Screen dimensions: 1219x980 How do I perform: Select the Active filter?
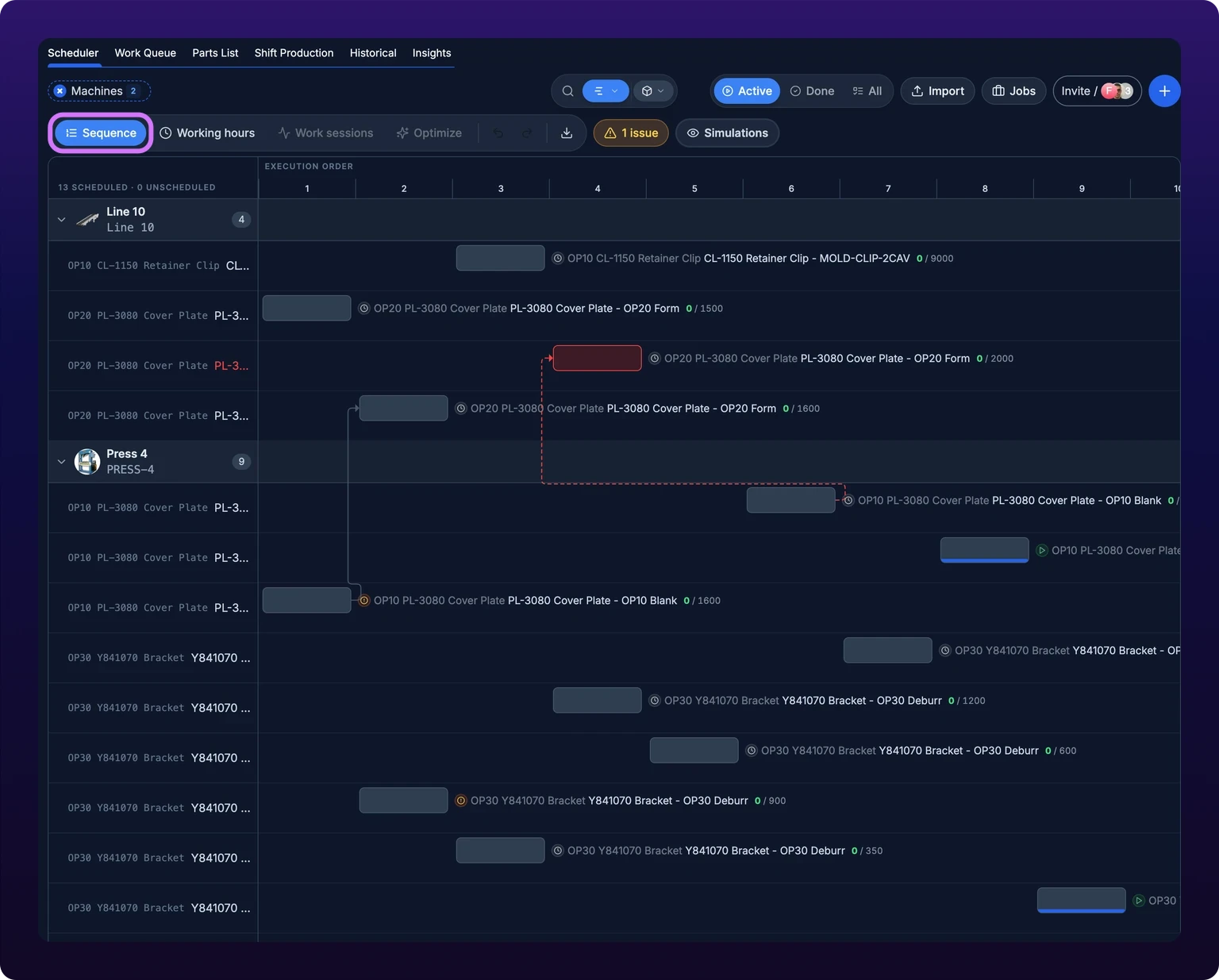pos(747,91)
